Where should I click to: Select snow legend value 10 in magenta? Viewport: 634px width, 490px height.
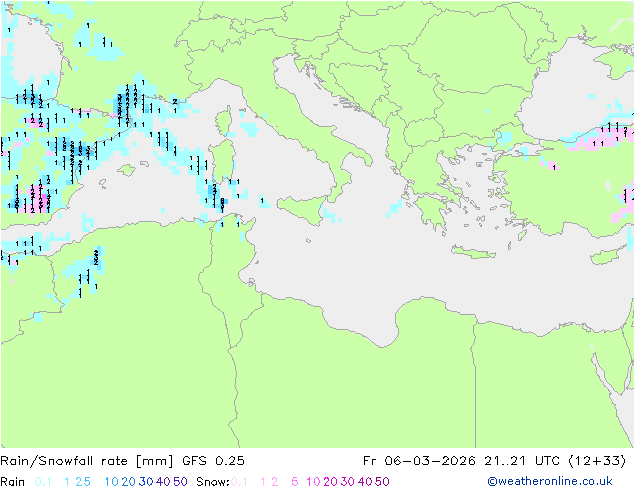313,482
